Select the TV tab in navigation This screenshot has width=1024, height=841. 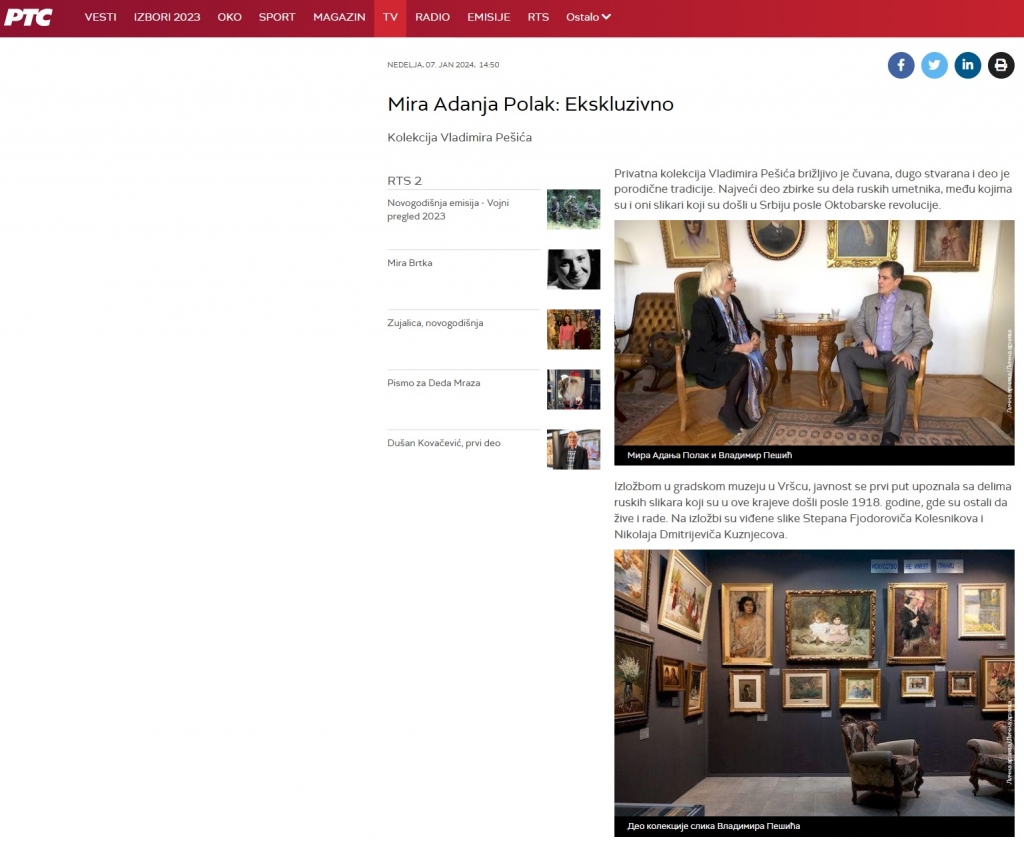[390, 17]
